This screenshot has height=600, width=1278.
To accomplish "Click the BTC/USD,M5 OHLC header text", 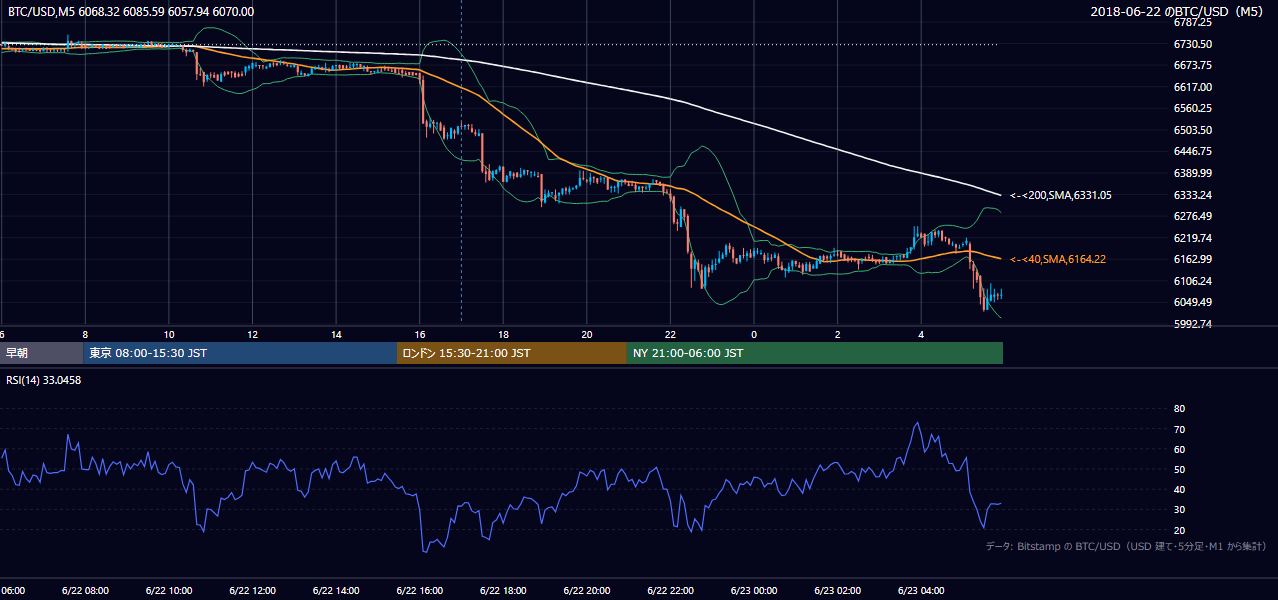I will [130, 12].
